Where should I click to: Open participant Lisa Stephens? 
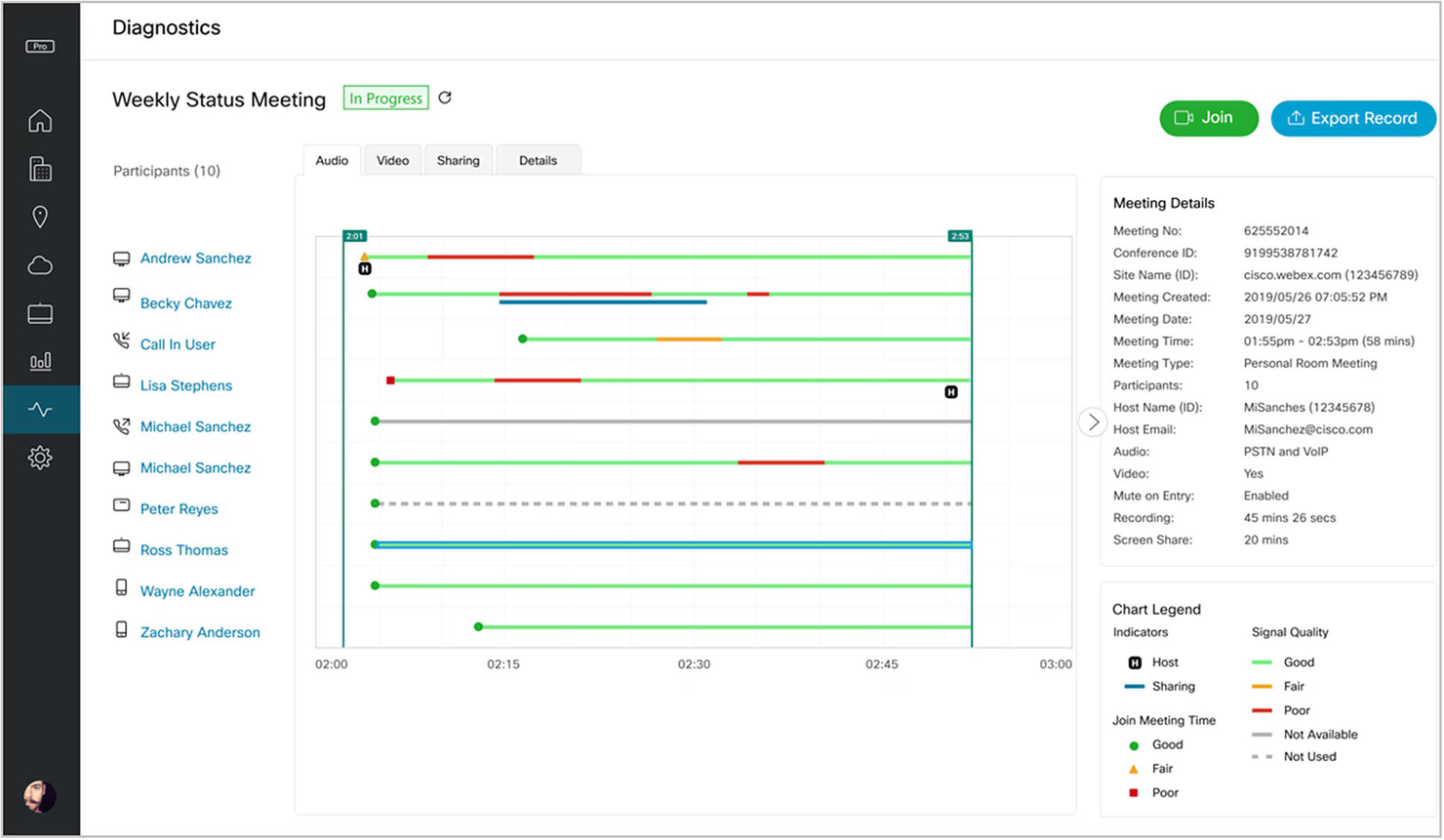pyautogui.click(x=186, y=385)
